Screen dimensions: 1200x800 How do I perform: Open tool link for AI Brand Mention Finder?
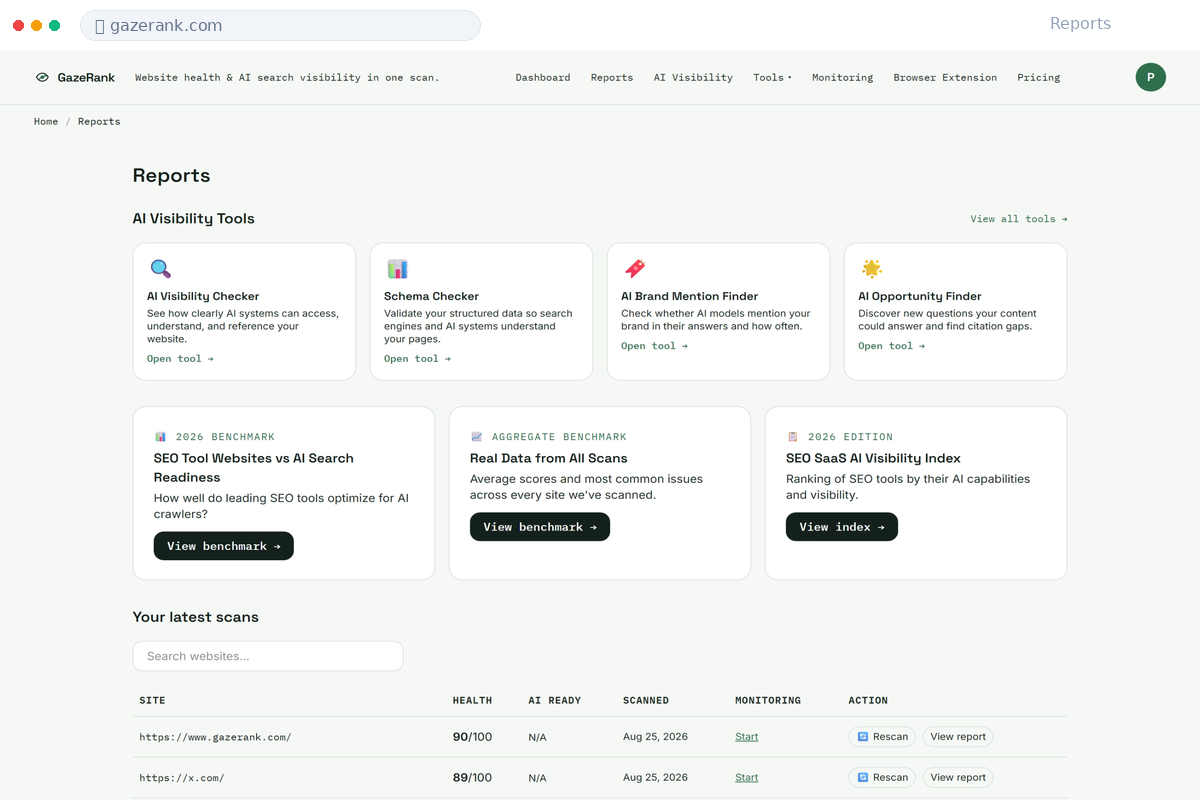[654, 346]
